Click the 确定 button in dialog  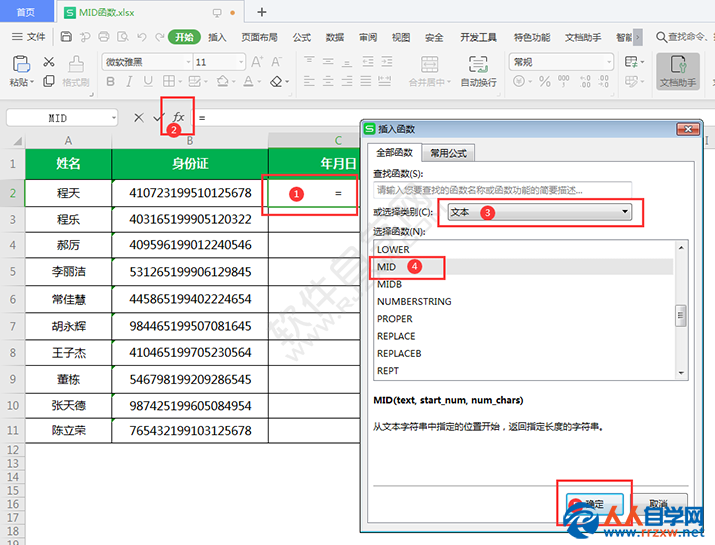pos(595,504)
